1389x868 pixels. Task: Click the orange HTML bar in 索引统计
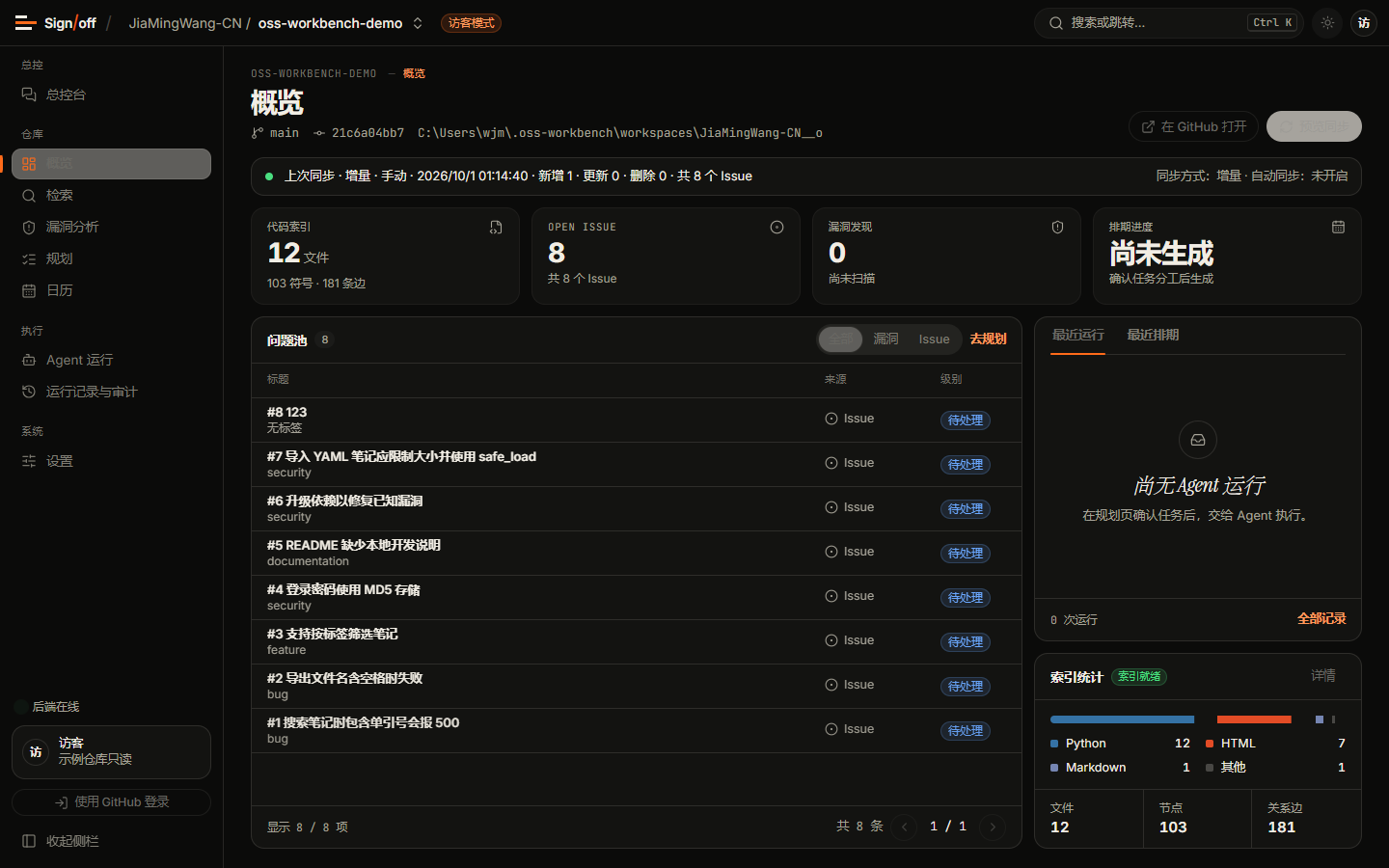tap(1254, 719)
